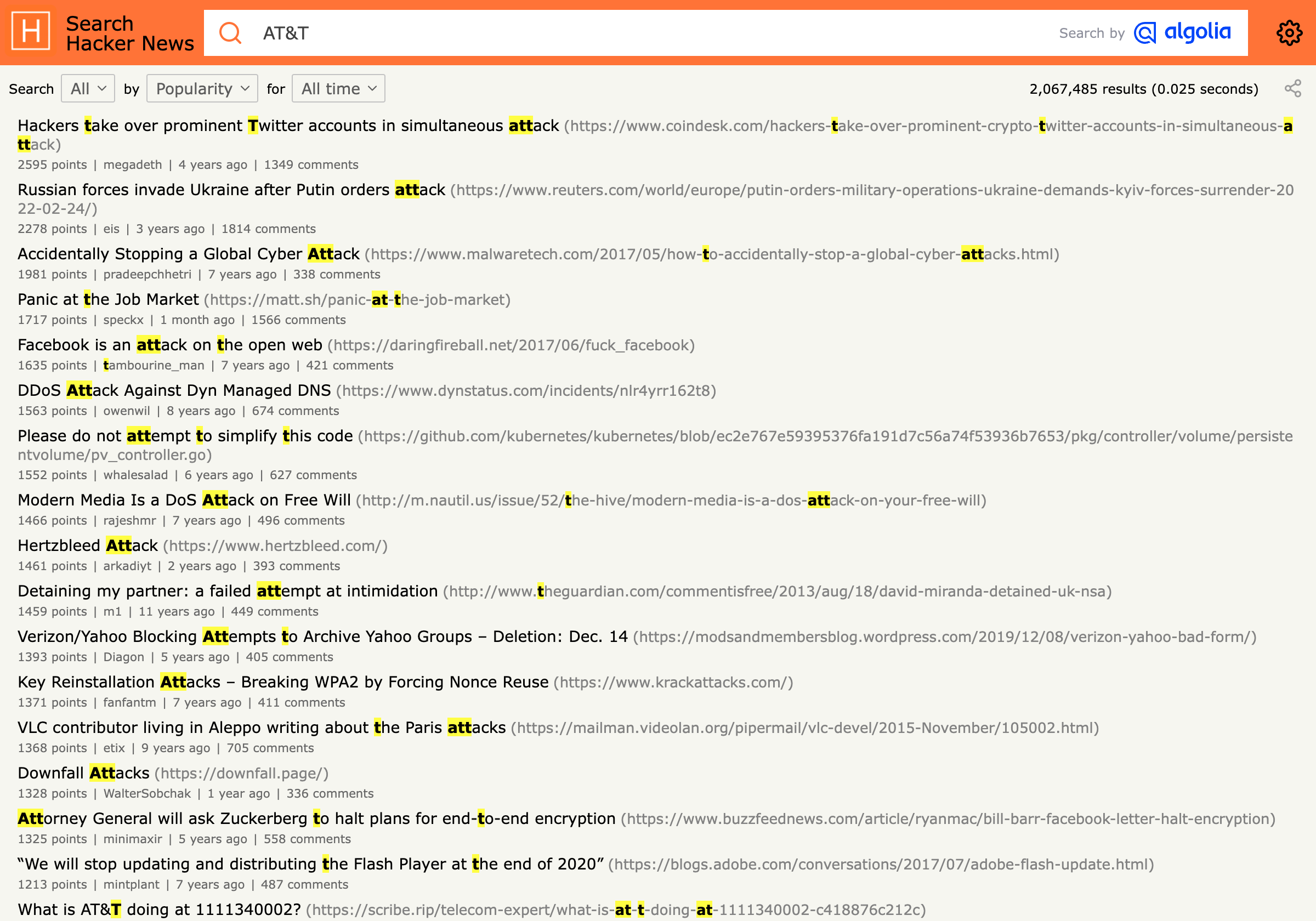Image resolution: width=1316 pixels, height=921 pixels.
Task: Open the coindesk.com story URL
Action: [655, 135]
